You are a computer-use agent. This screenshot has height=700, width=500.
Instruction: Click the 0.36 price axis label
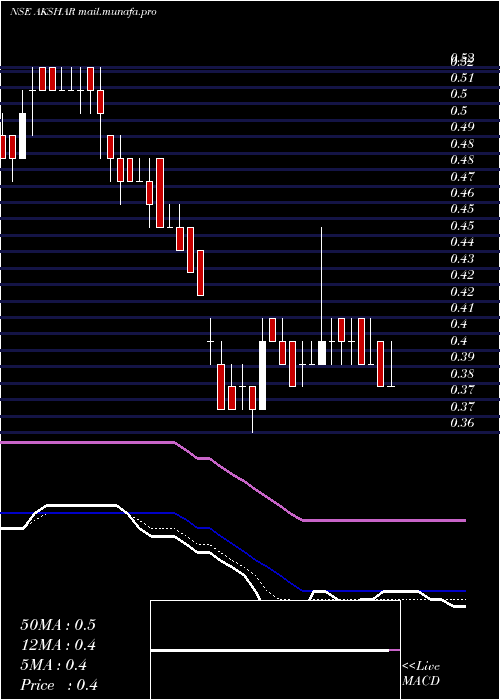tap(462, 423)
